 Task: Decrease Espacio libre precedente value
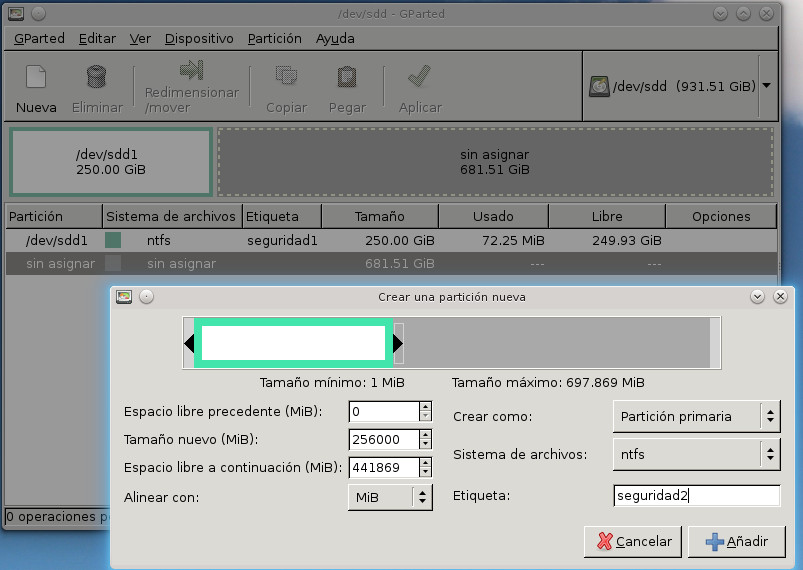pos(425,416)
